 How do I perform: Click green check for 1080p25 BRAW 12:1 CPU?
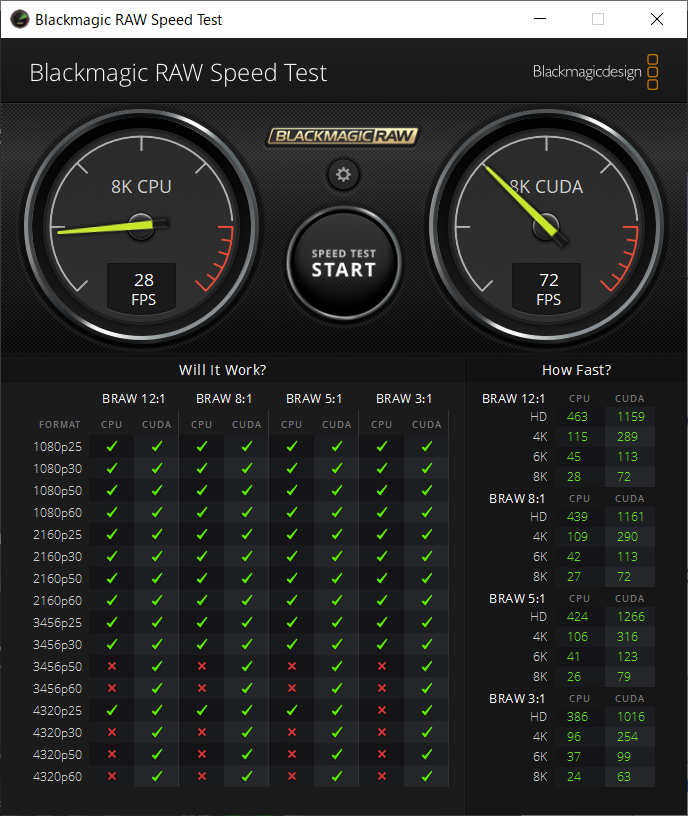pyautogui.click(x=111, y=447)
